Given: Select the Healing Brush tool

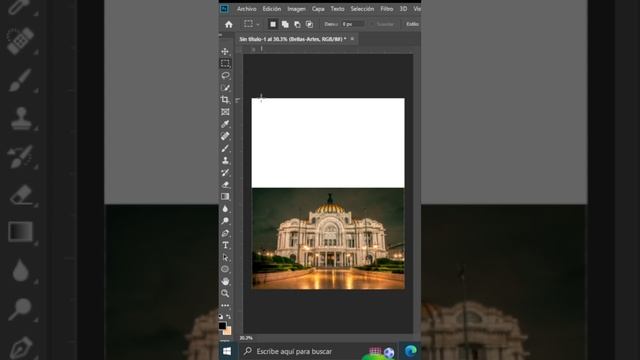Looking at the screenshot, I should 225,136.
